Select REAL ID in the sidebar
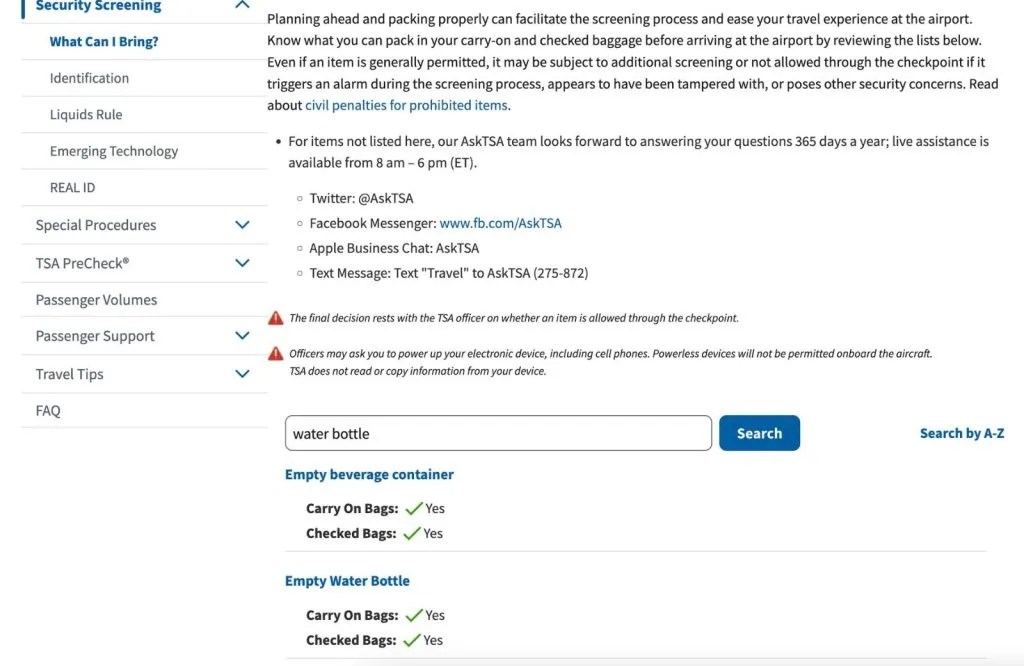The image size is (1024, 666). pos(72,188)
